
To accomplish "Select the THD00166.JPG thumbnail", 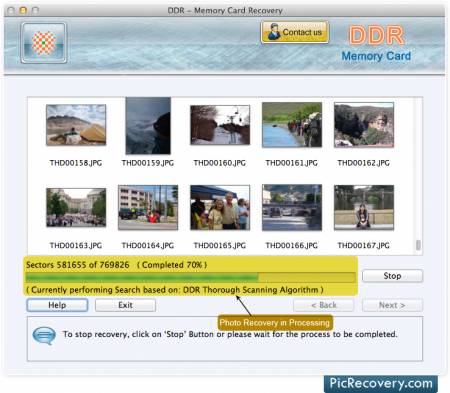I will tap(292, 207).
